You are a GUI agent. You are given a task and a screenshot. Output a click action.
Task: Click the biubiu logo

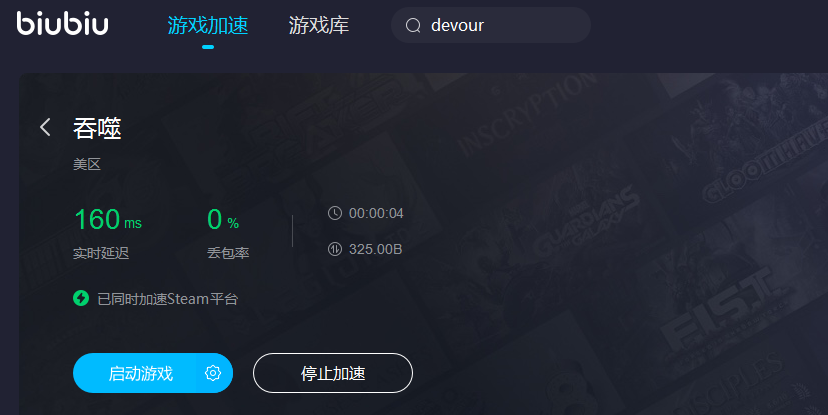pos(62,24)
